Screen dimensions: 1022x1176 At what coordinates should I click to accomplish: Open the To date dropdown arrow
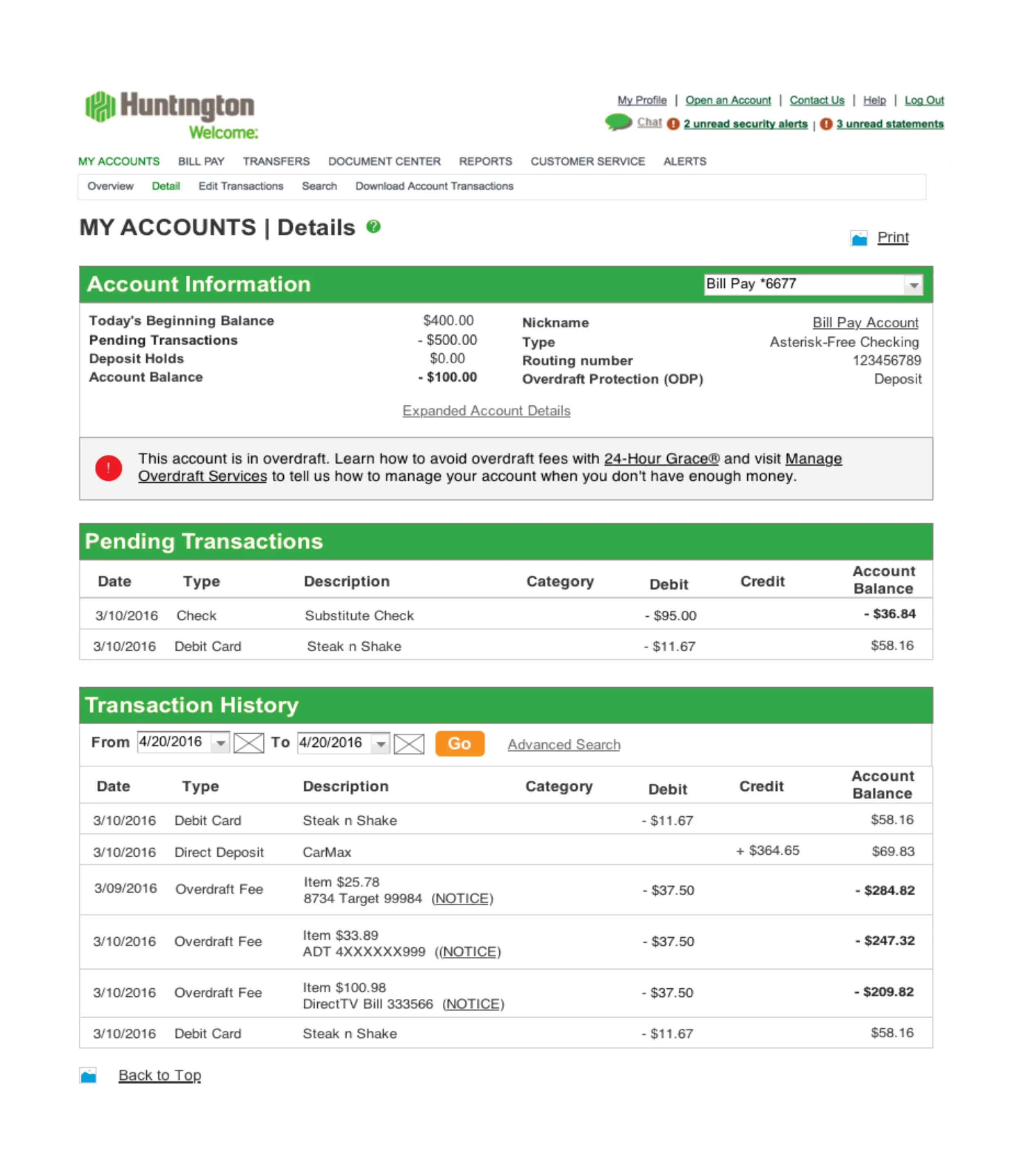381,743
